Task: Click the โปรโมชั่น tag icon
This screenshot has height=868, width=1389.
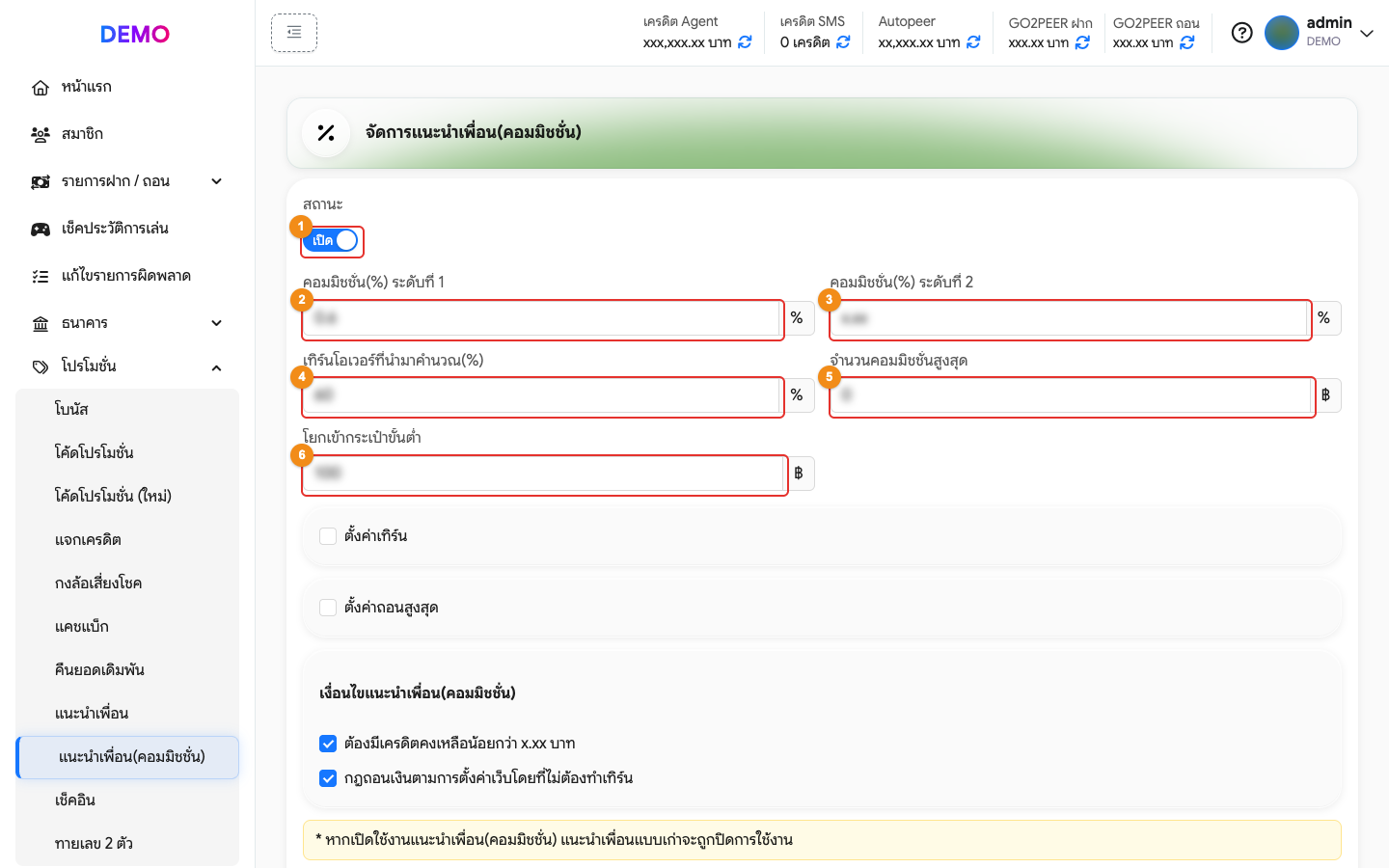Action: [41, 367]
